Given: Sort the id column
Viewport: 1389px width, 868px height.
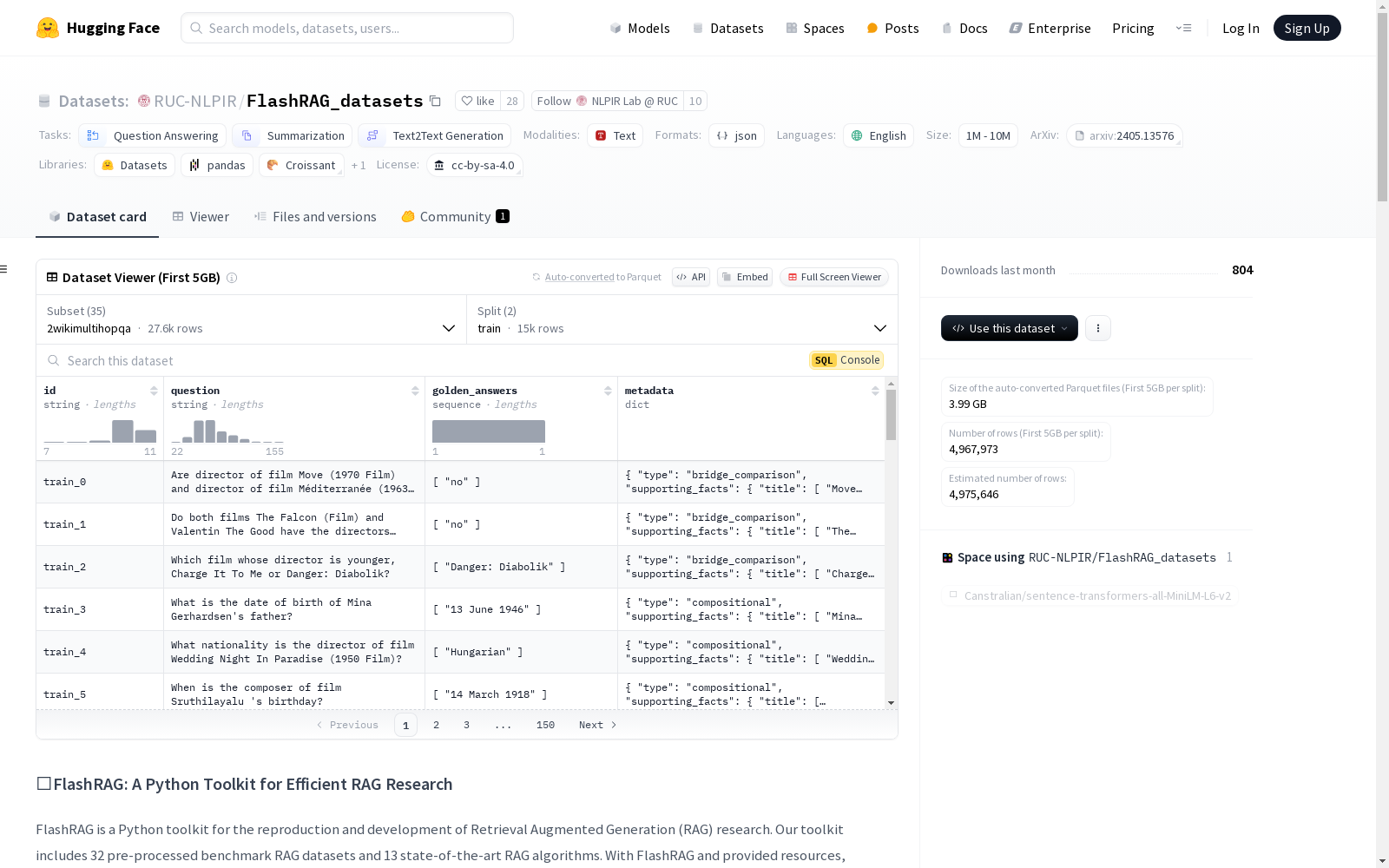Looking at the screenshot, I should (154, 391).
